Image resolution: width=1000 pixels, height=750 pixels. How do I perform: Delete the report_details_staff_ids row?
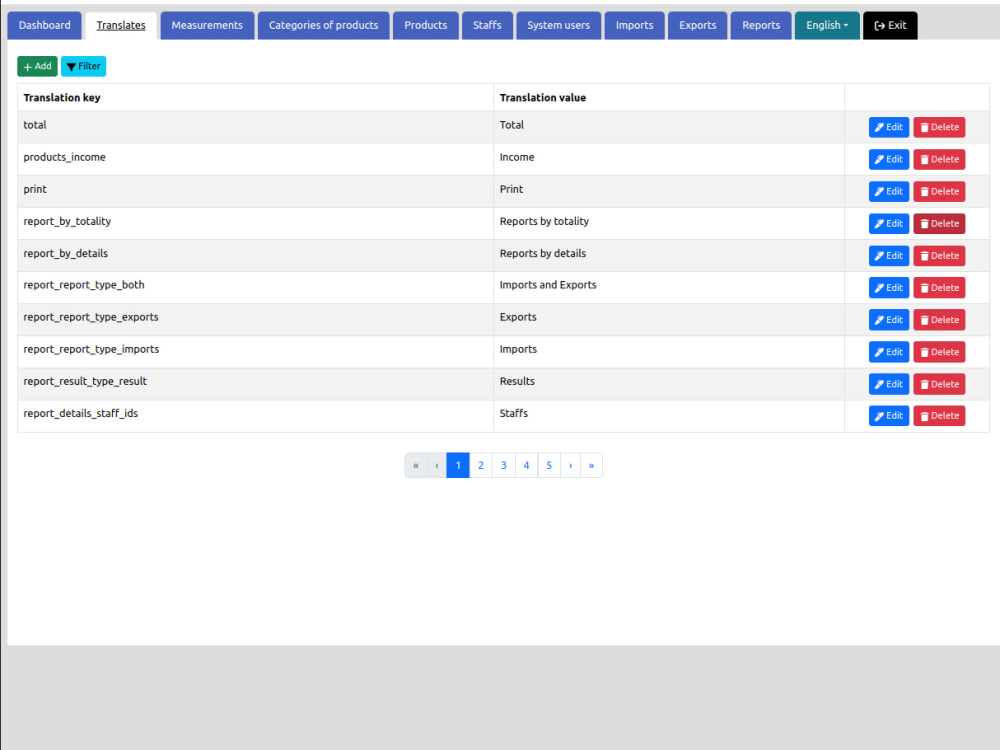pyautogui.click(x=939, y=416)
